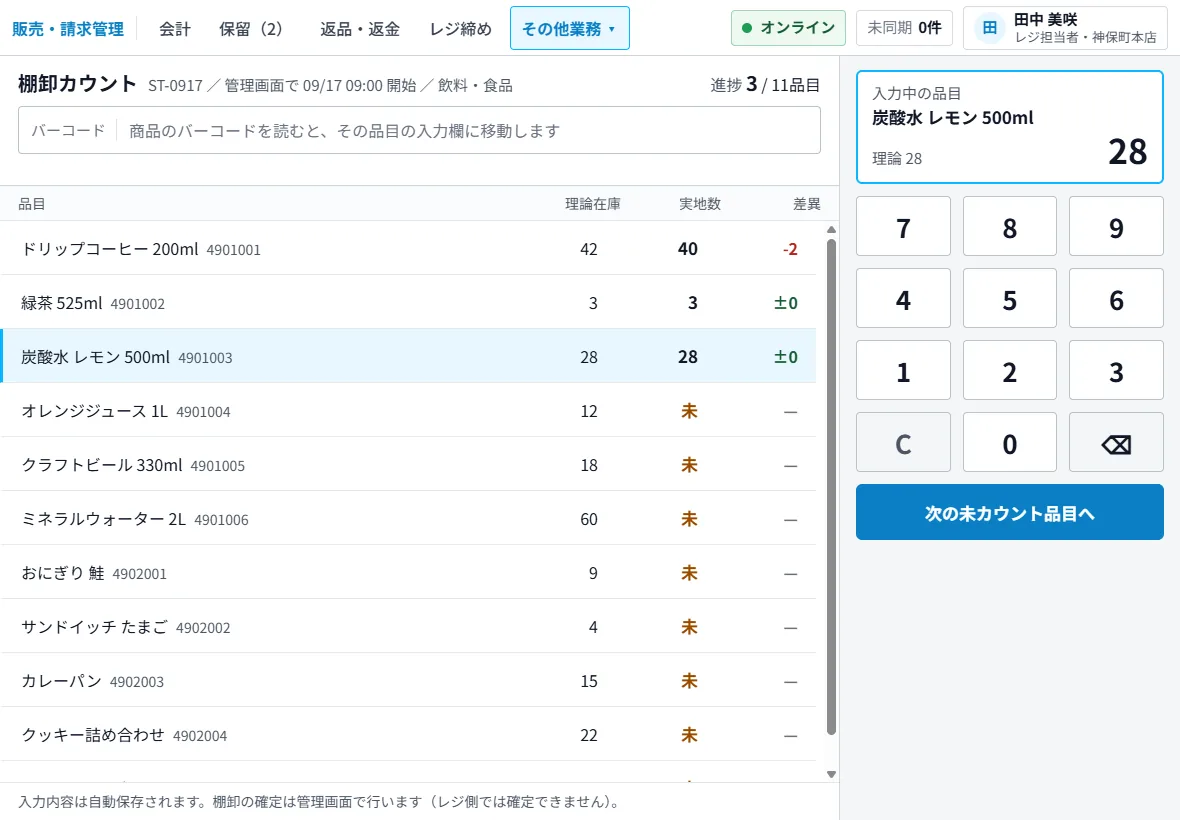Tap keypad digit 1

coord(903,370)
